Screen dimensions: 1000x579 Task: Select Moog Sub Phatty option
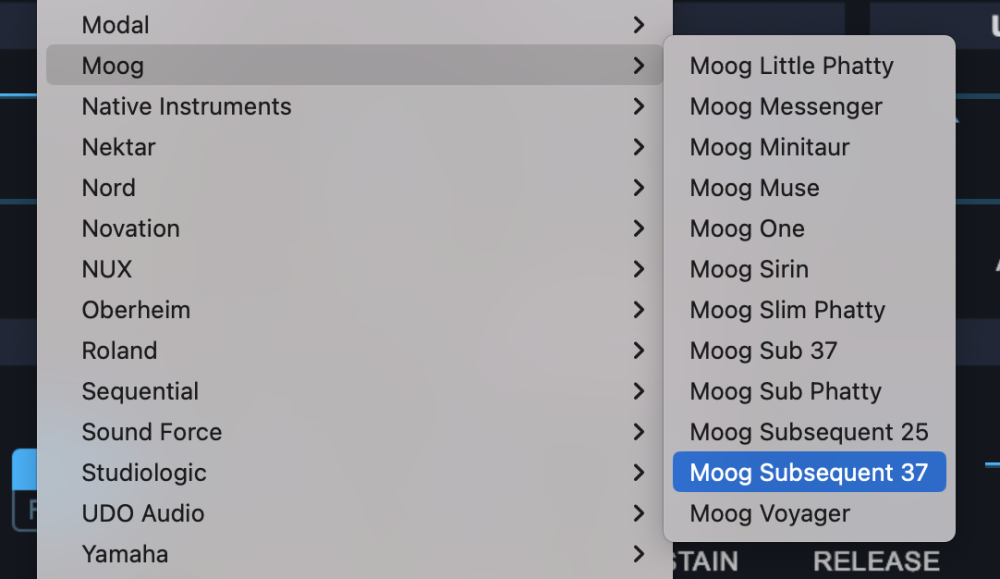(785, 391)
